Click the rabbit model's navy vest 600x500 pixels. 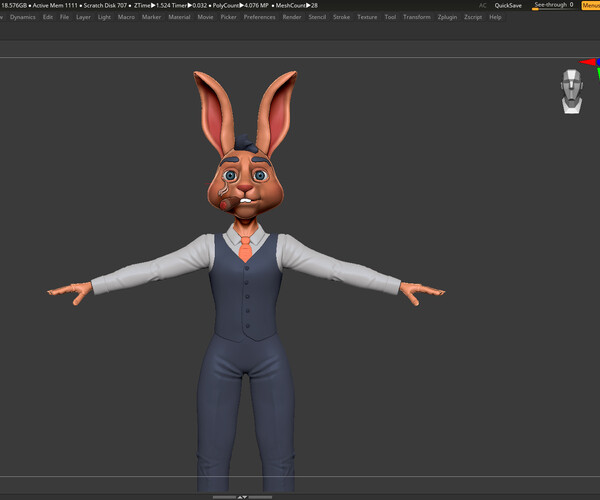[x=246, y=291]
